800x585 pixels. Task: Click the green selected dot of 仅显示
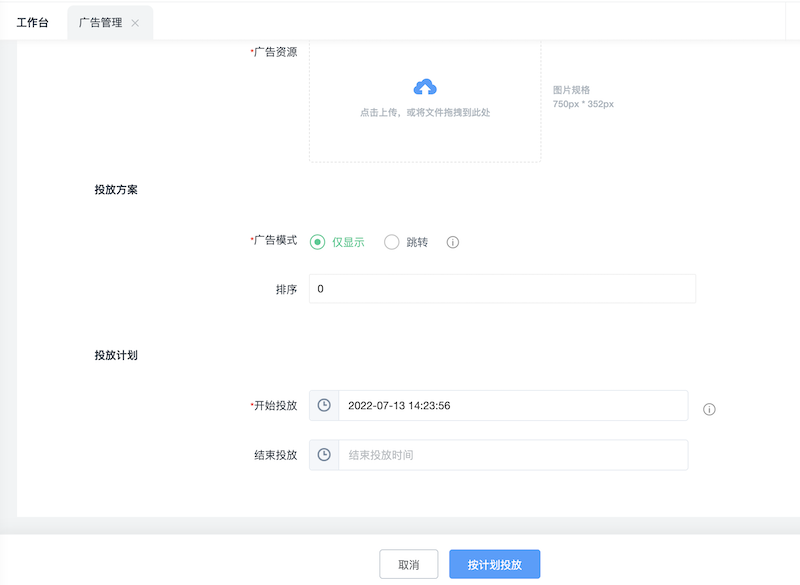click(315, 241)
